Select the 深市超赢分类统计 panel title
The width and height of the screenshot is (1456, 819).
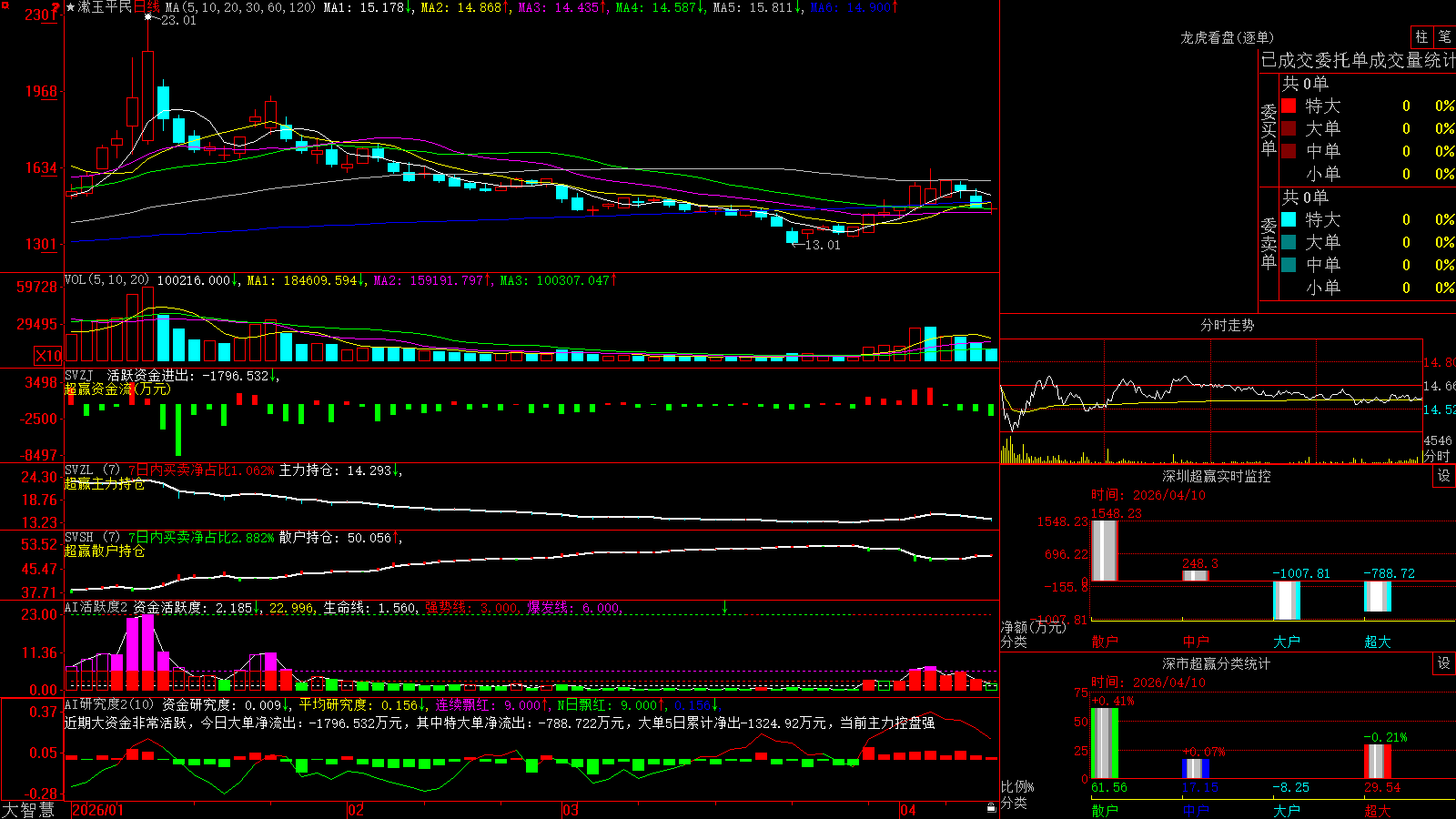click(1217, 663)
